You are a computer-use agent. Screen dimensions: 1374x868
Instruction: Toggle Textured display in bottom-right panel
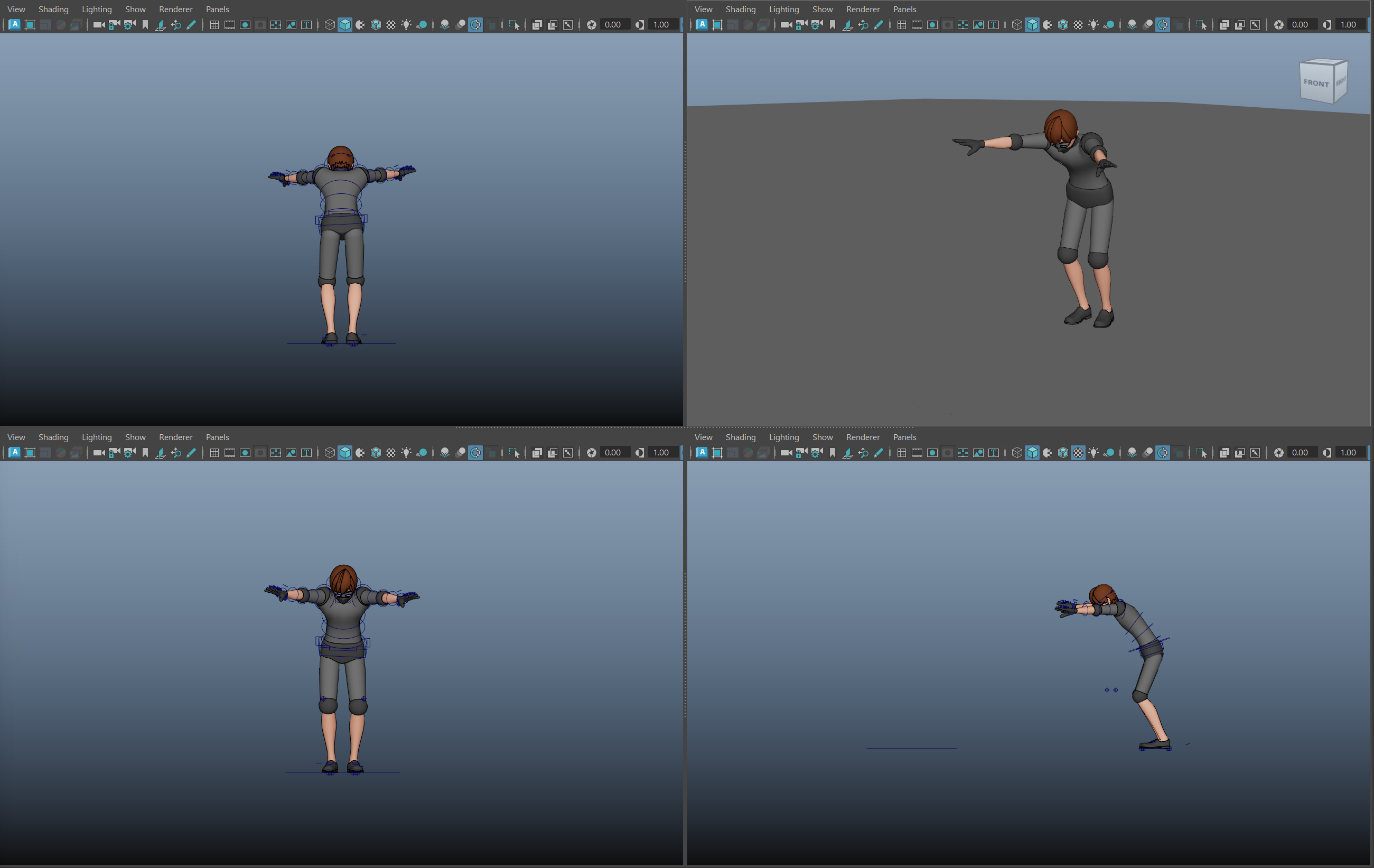coord(1078,453)
